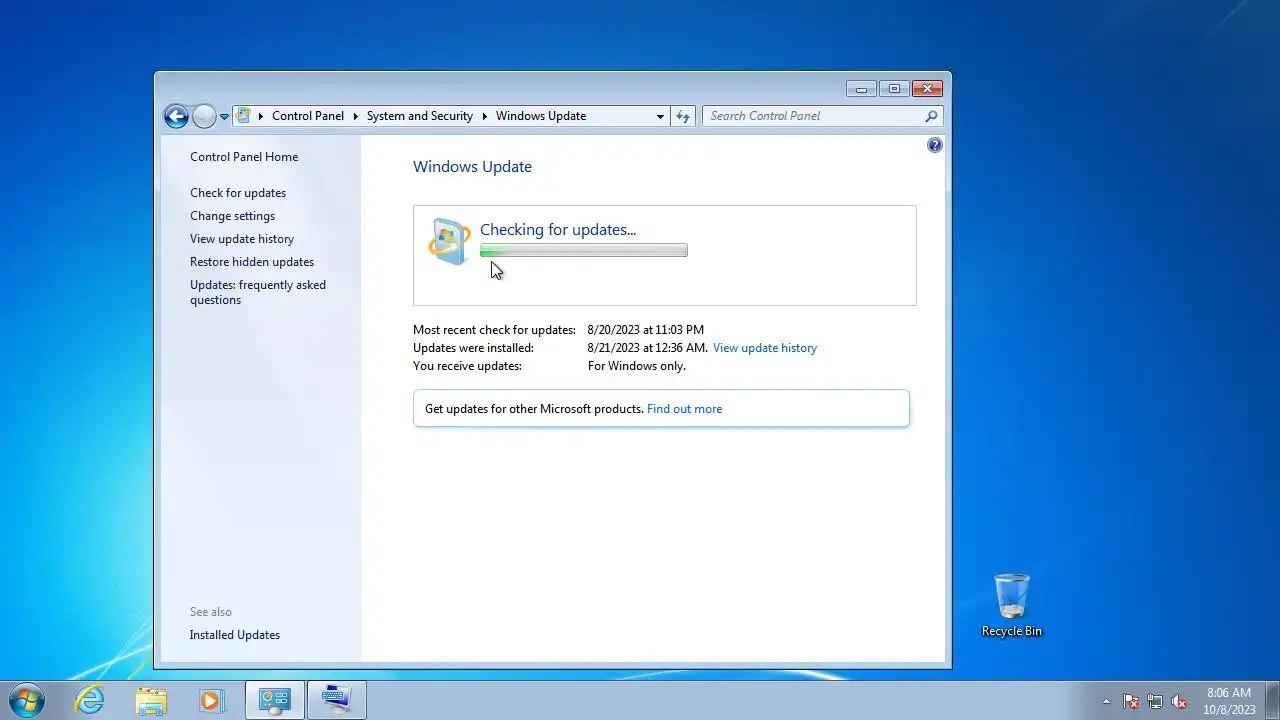Click Check for updates in sidebar
Viewport: 1280px width, 720px height.
coord(238,193)
